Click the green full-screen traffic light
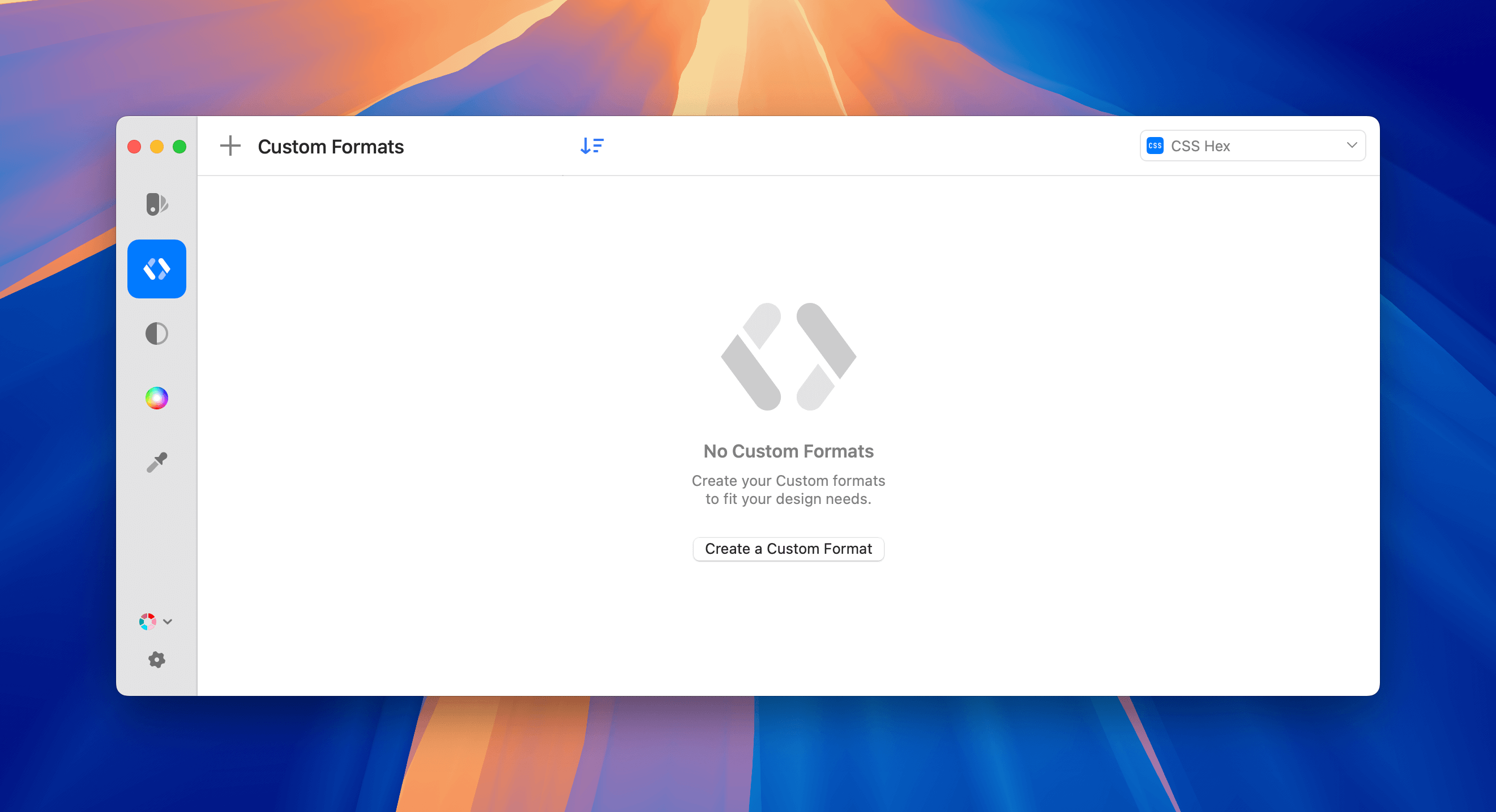This screenshot has height=812, width=1496. click(180, 146)
